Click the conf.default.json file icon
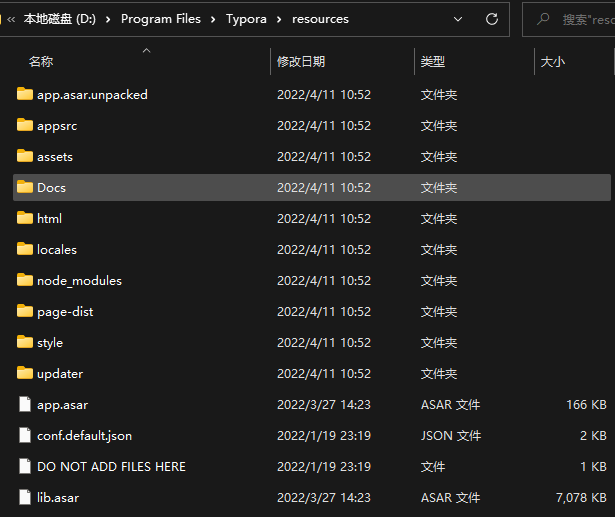Viewport: 615px width, 517px height. (x=25, y=435)
